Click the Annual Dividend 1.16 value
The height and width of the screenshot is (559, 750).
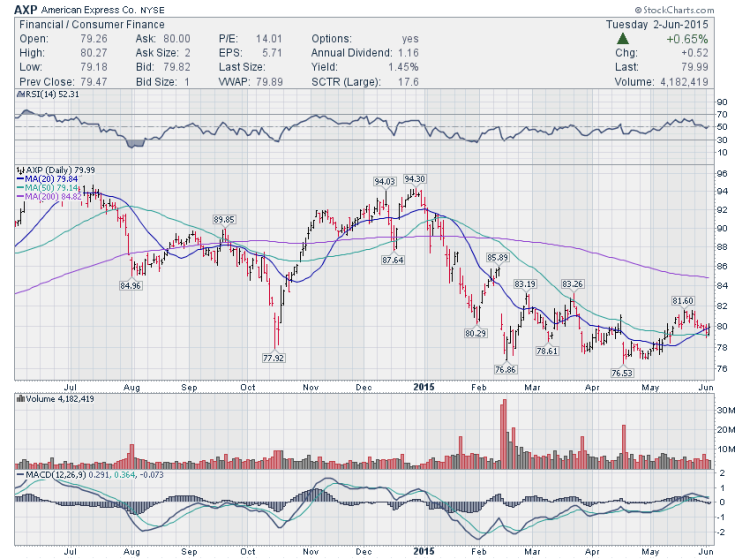(x=408, y=53)
